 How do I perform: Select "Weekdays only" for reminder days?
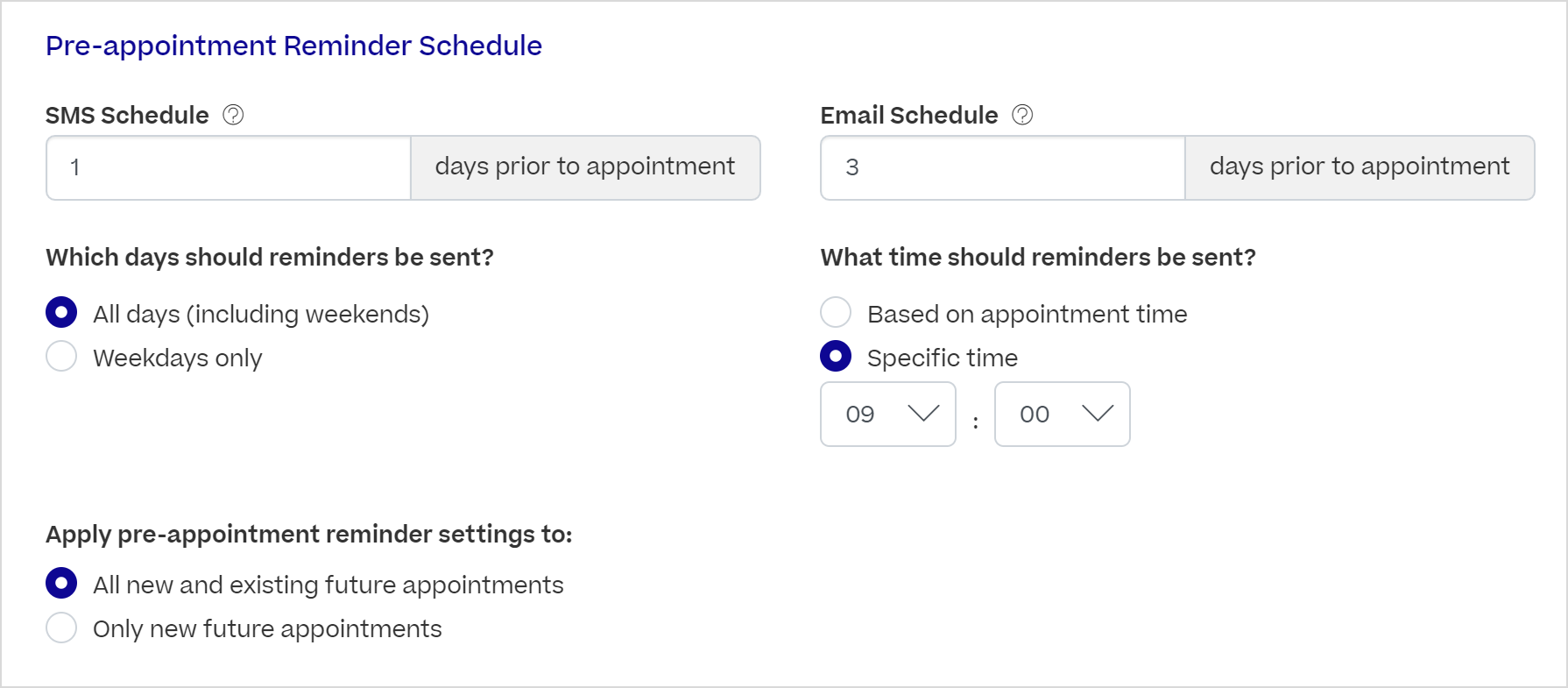point(61,357)
